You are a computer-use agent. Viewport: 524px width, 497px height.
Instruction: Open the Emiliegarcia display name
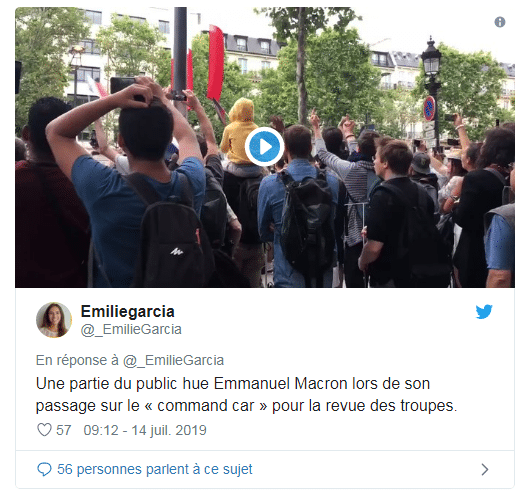point(128,312)
